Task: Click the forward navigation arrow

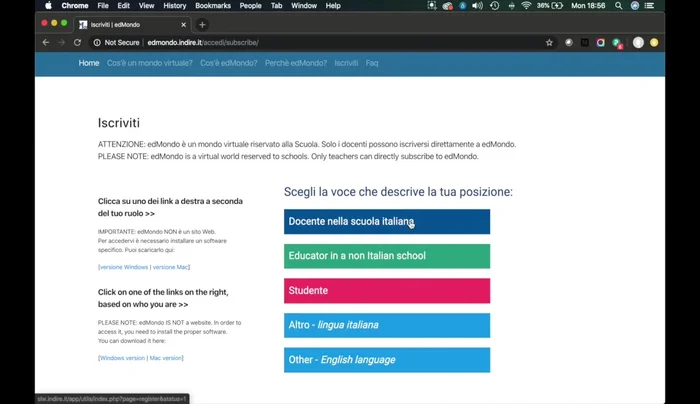Action: (x=62, y=42)
